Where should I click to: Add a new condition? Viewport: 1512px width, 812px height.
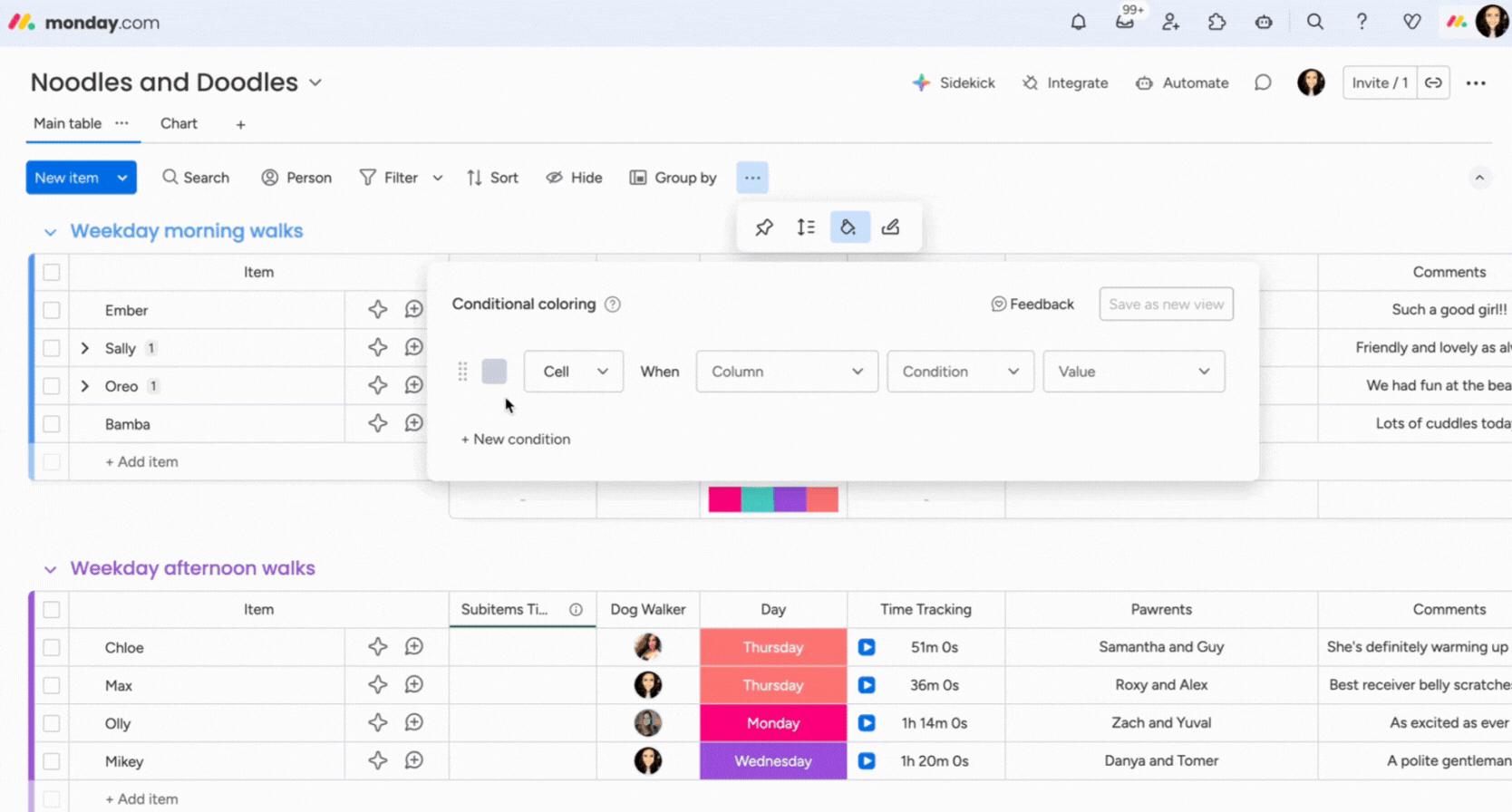pos(516,439)
